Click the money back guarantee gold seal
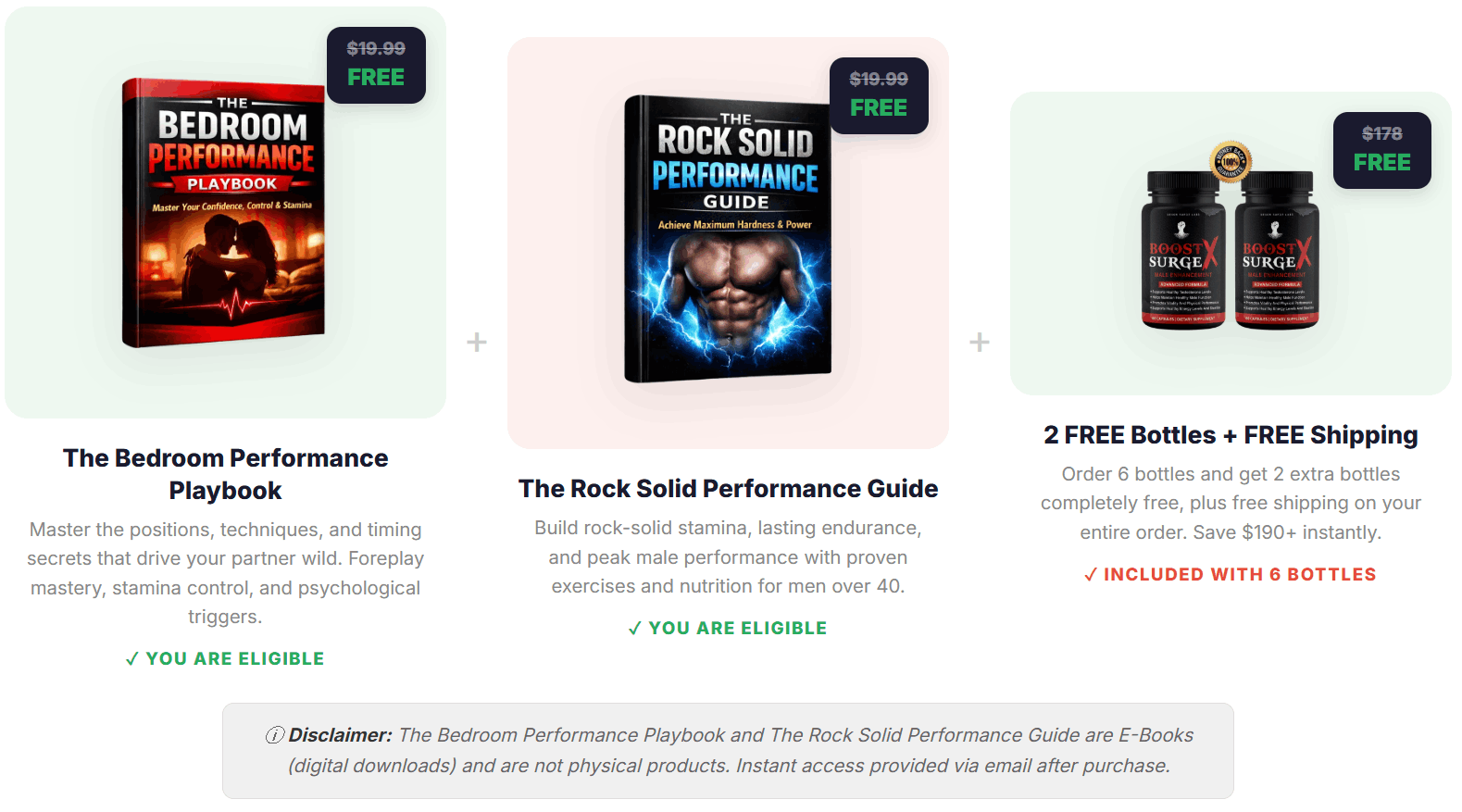Image resolution: width=1462 pixels, height=812 pixels. (1231, 162)
